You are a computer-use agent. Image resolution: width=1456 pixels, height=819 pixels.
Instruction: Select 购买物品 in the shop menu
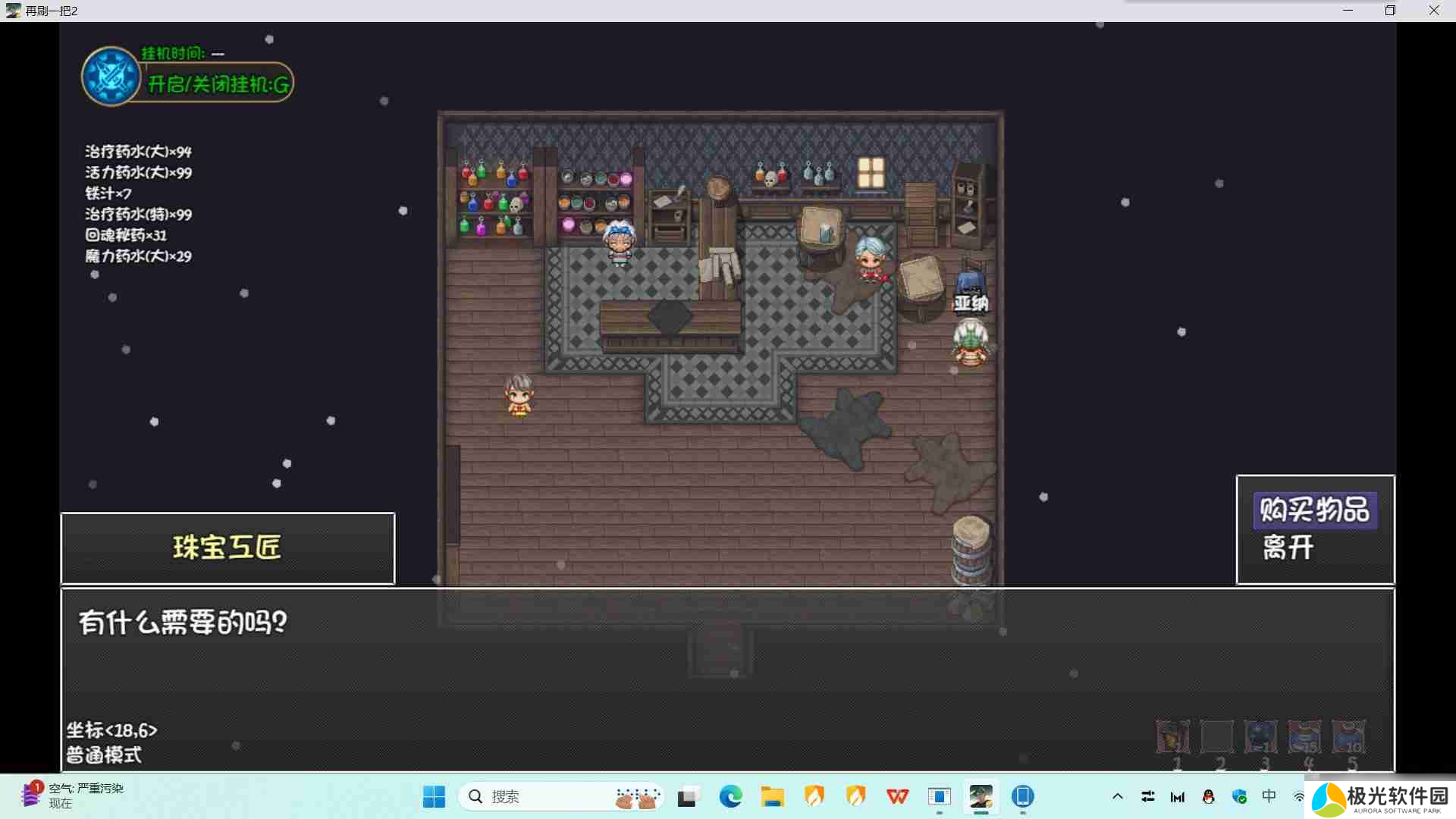pyautogui.click(x=1314, y=510)
